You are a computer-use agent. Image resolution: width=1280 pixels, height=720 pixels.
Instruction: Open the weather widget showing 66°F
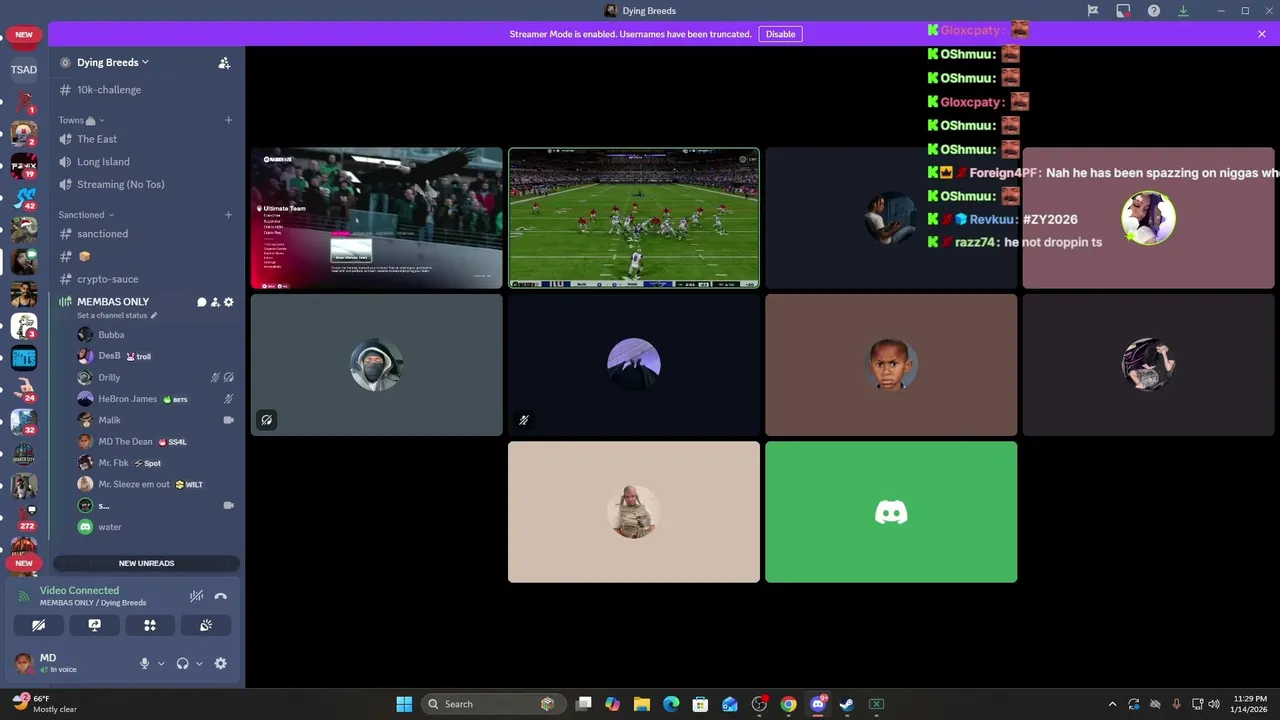pos(45,704)
